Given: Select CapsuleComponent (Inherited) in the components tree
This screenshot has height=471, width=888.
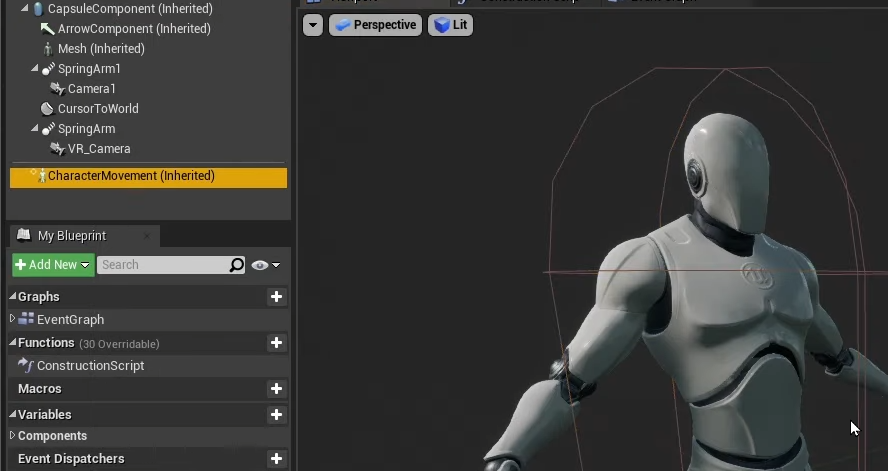Looking at the screenshot, I should (130, 9).
